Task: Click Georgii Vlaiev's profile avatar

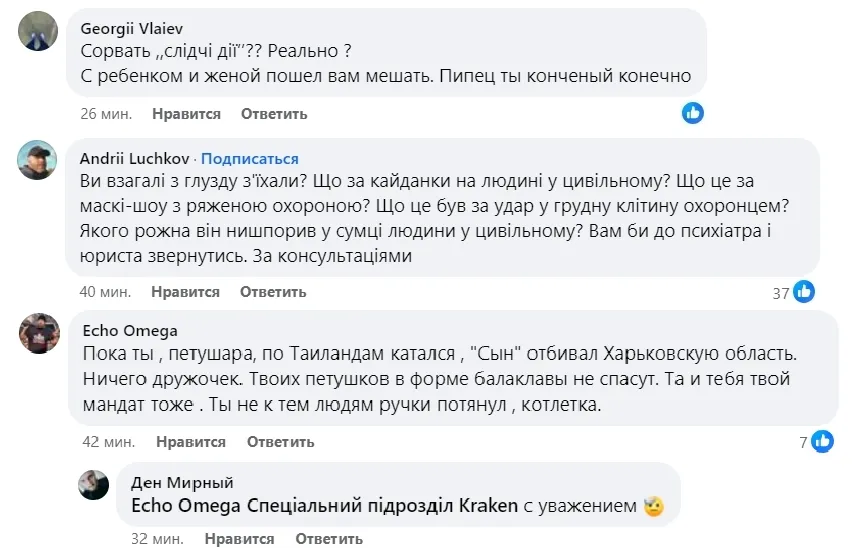Action: (39, 30)
